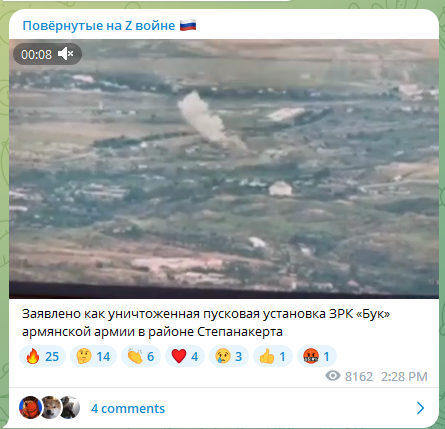Toggle the thinking face reaction with 14
Viewport: 445px width, 429px height.
coord(94,356)
